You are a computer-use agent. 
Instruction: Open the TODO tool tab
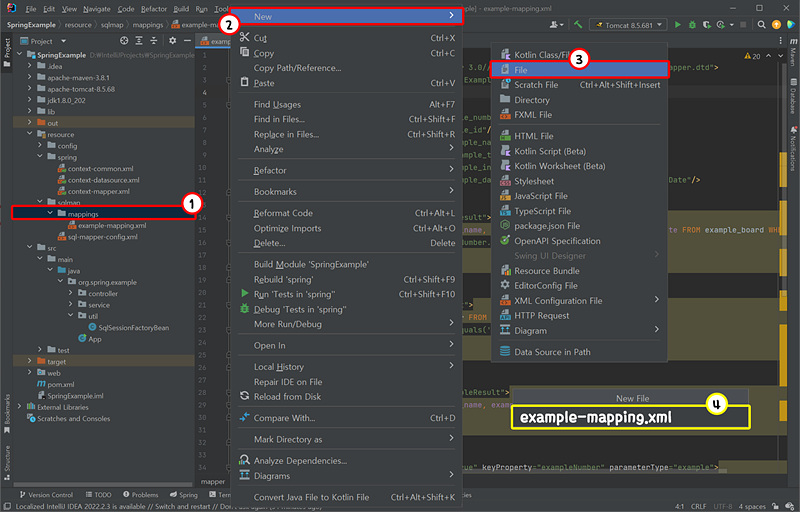[x=98, y=495]
